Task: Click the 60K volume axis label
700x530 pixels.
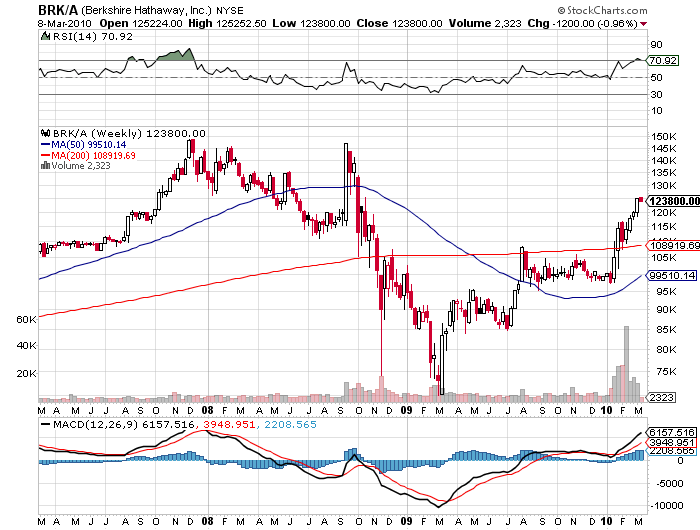Action: [26, 320]
